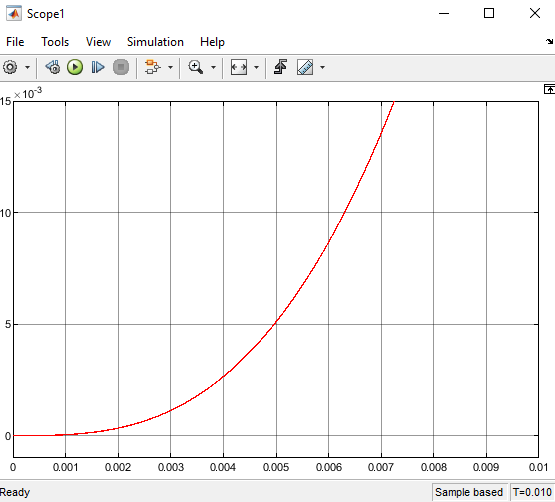Expand the block highlight dropdown arrow
The height and width of the screenshot is (502, 555).
[170, 67]
